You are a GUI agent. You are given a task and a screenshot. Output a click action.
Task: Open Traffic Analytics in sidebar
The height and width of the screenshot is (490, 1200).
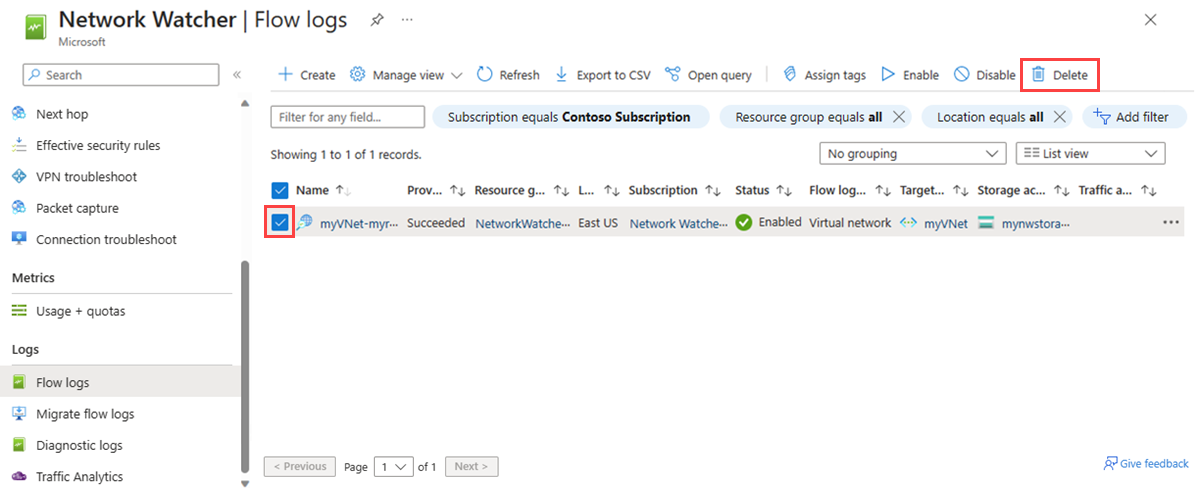click(x=79, y=477)
